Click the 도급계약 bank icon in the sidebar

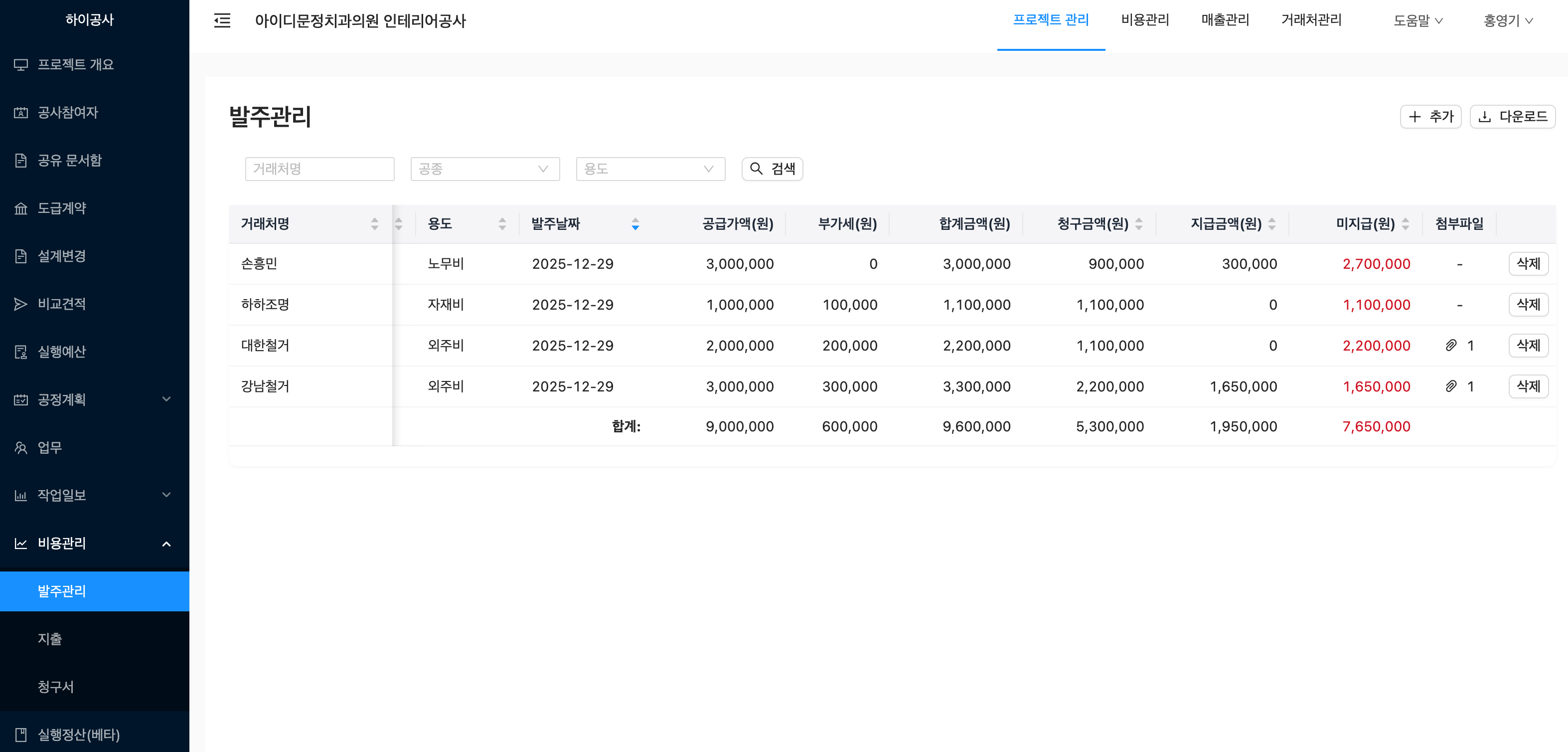click(x=21, y=208)
